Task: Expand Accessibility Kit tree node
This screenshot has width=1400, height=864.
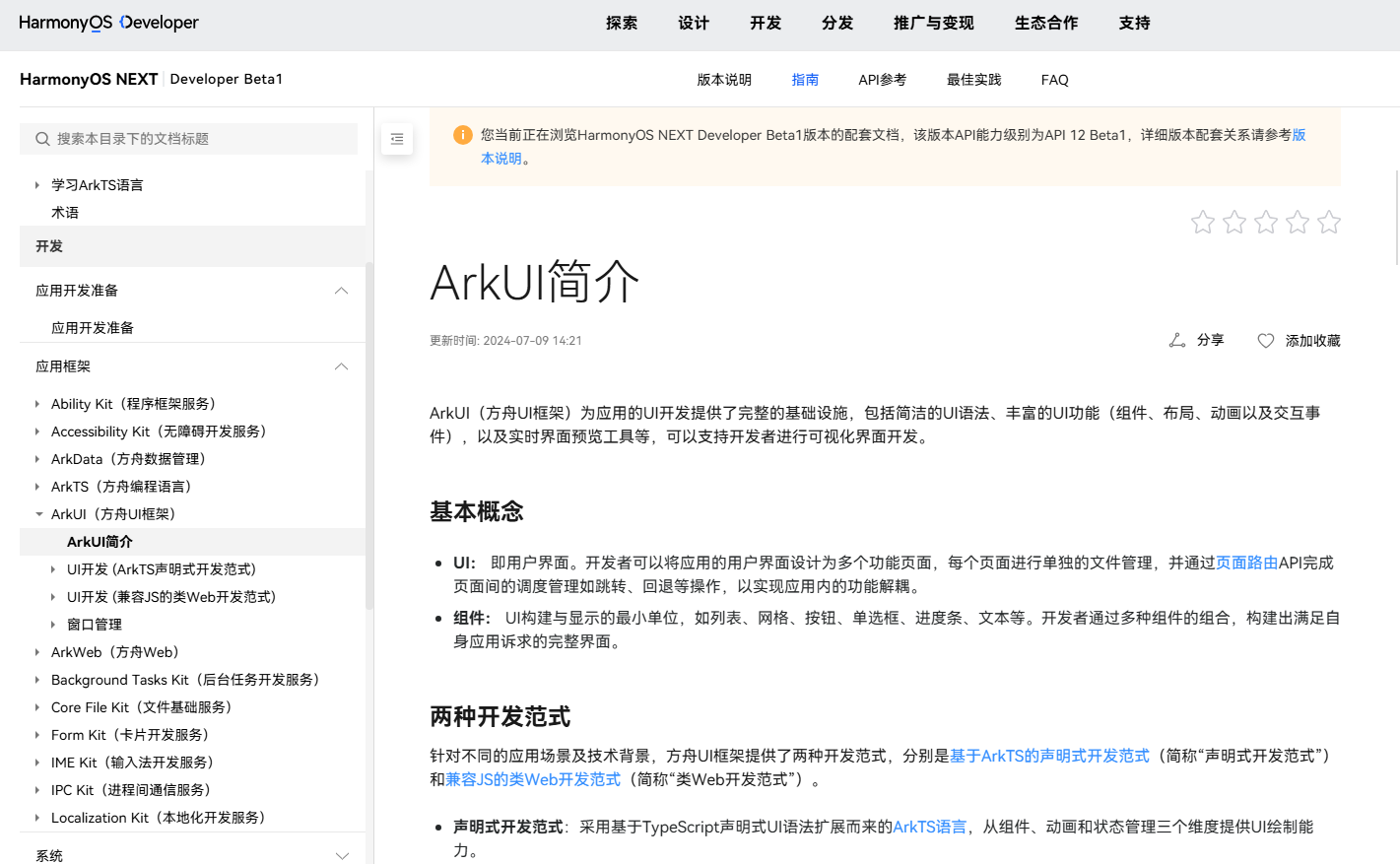Action: point(37,432)
